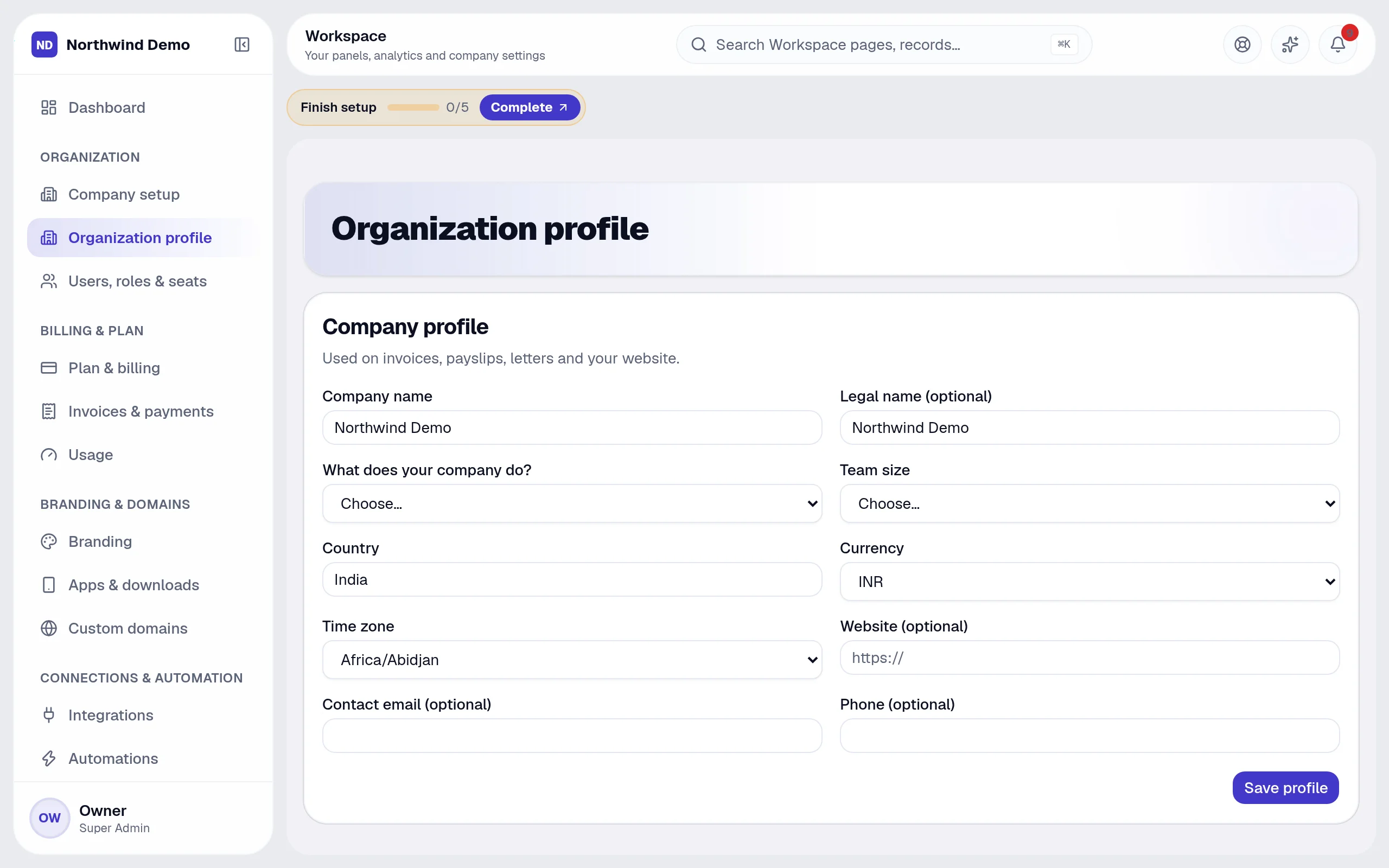Viewport: 1389px width, 868px height.
Task: Open notifications bell icon
Action: pos(1337,44)
